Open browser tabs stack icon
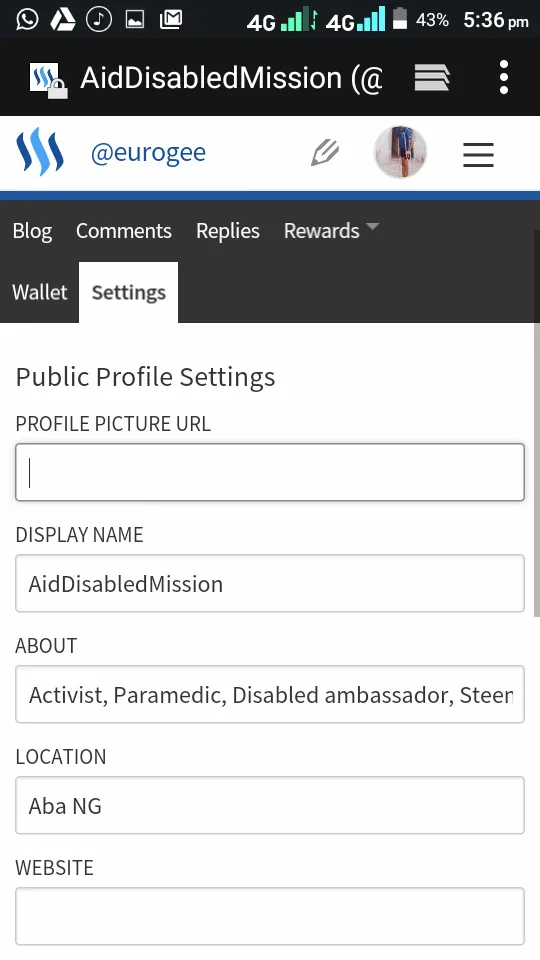Viewport: 540px width, 960px height. pos(432,78)
